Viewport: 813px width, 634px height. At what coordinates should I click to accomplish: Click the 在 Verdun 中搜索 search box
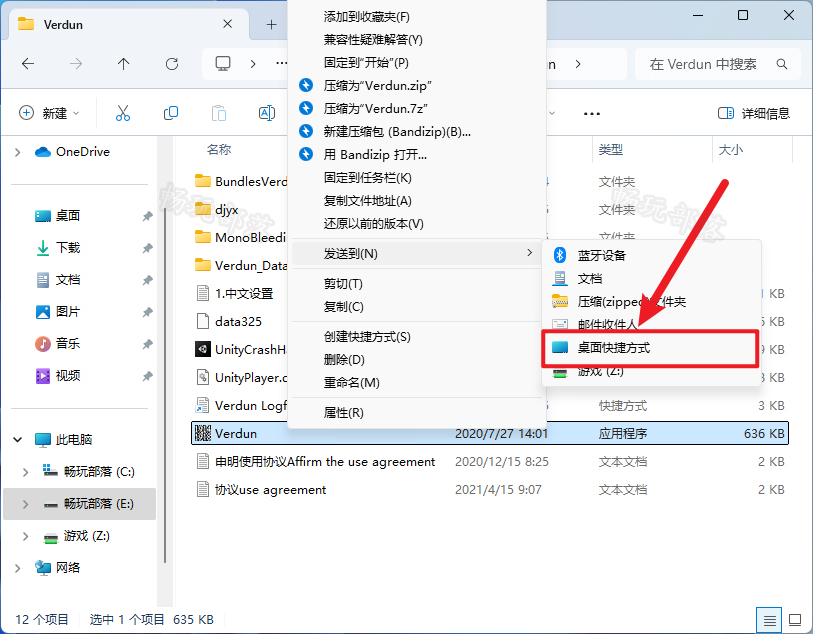click(x=718, y=64)
